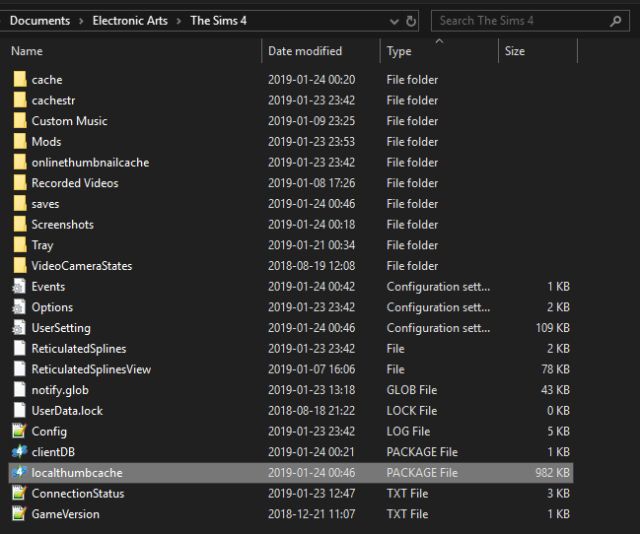Click the Options configuration file icon
This screenshot has height=534, width=640.
19,307
